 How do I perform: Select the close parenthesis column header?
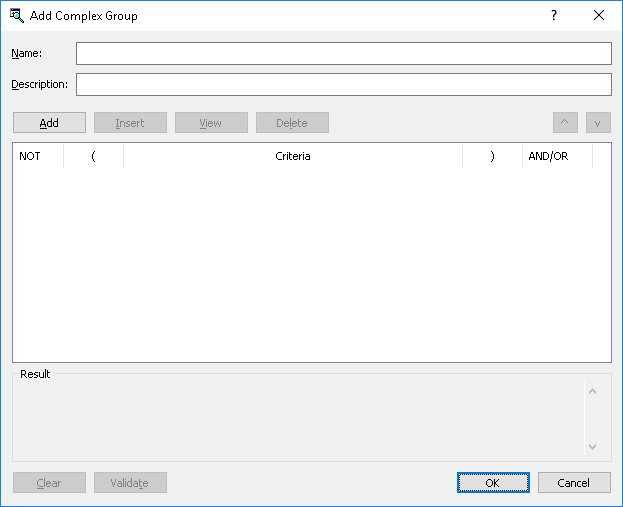492,157
